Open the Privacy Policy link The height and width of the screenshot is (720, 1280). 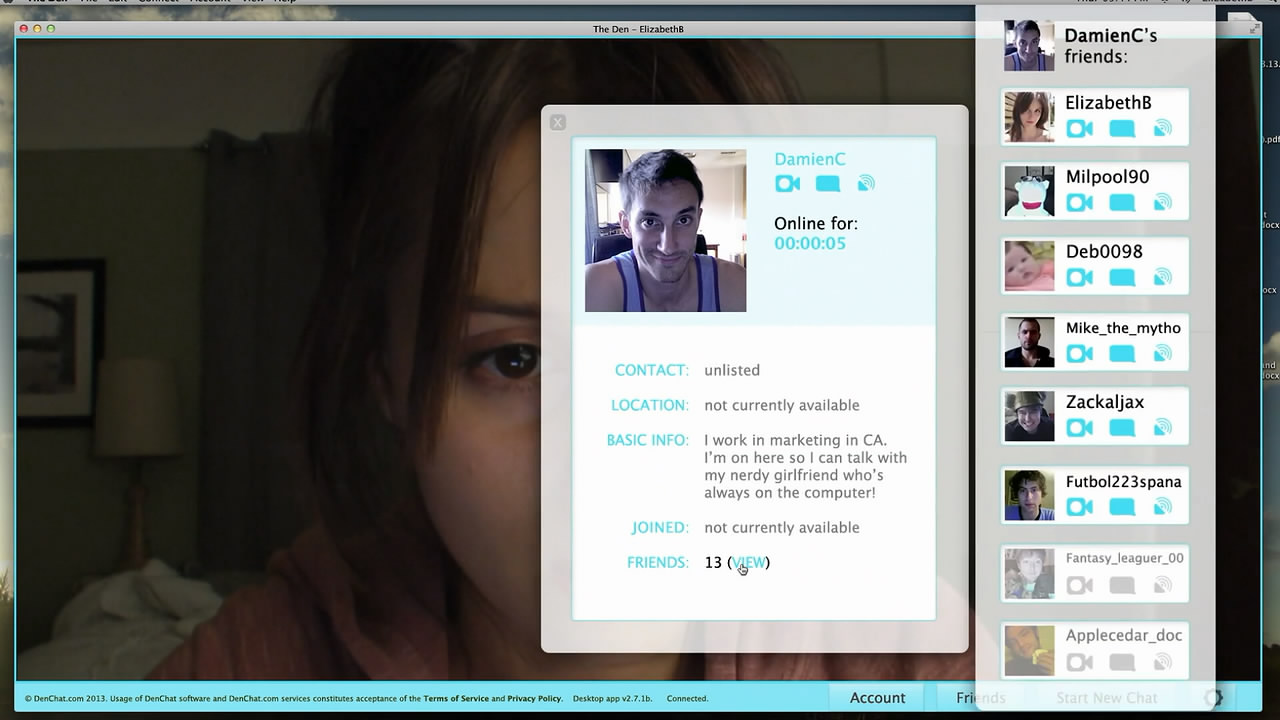click(534, 699)
